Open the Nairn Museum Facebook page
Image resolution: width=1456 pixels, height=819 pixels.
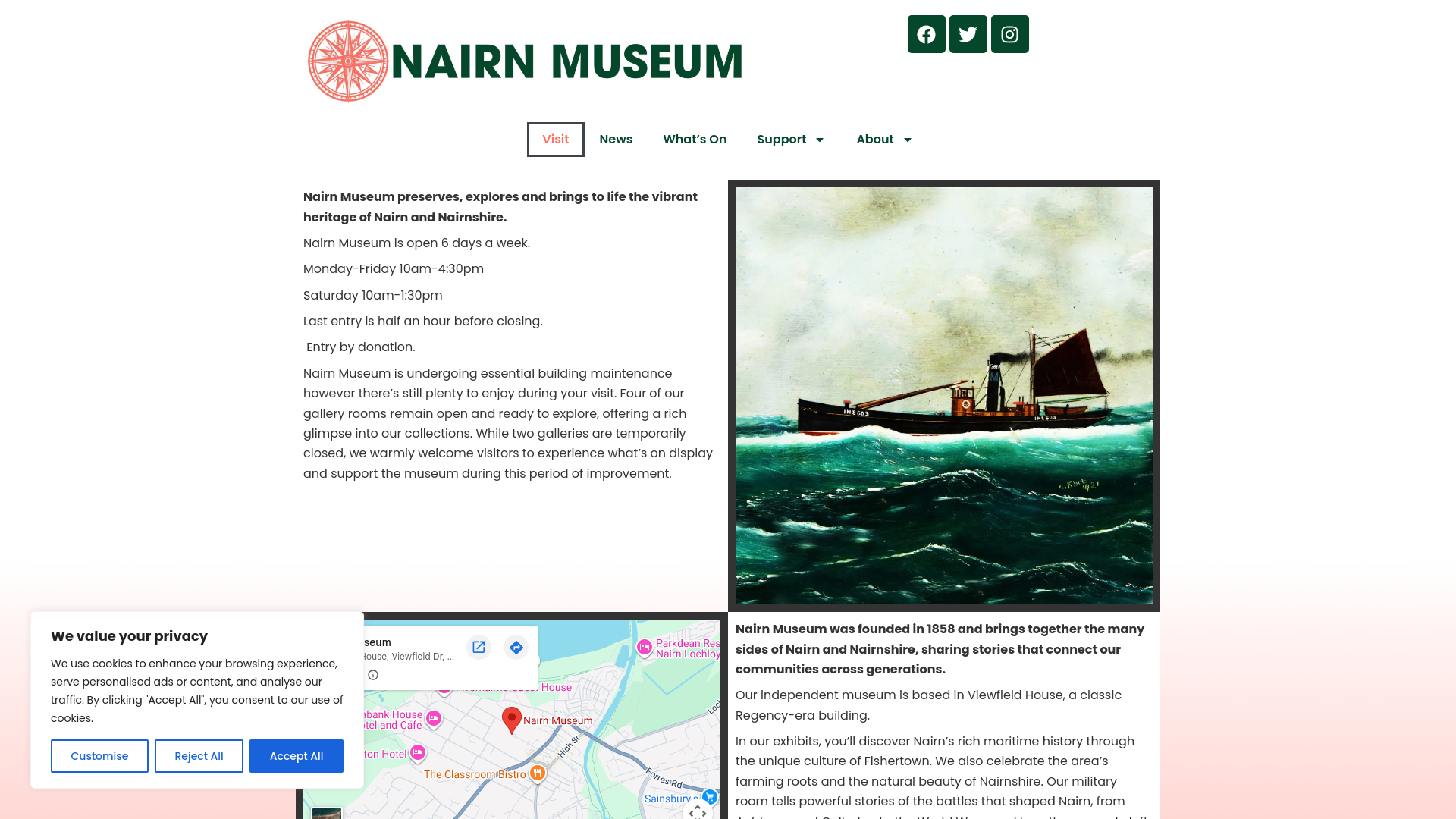pyautogui.click(x=926, y=34)
